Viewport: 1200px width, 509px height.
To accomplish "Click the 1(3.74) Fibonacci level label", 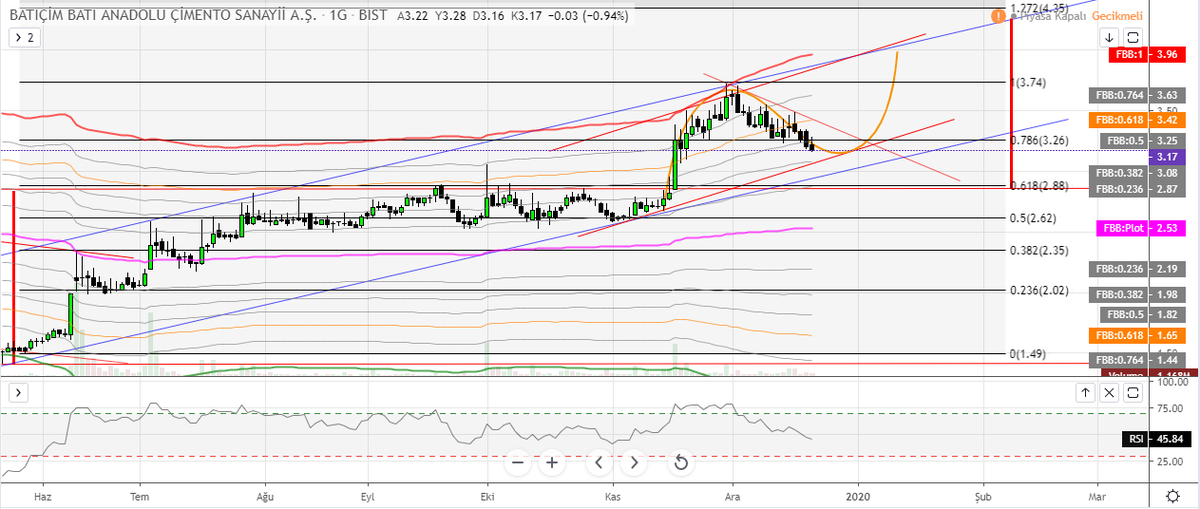I will click(x=1029, y=83).
